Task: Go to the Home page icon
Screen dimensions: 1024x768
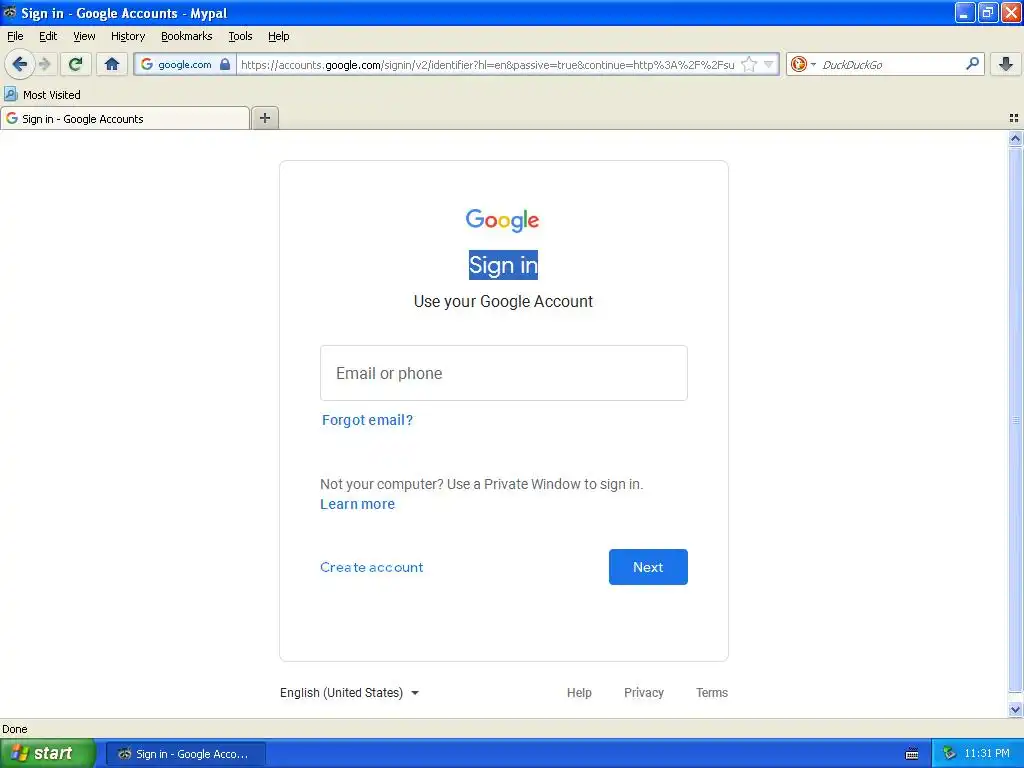Action: (112, 64)
